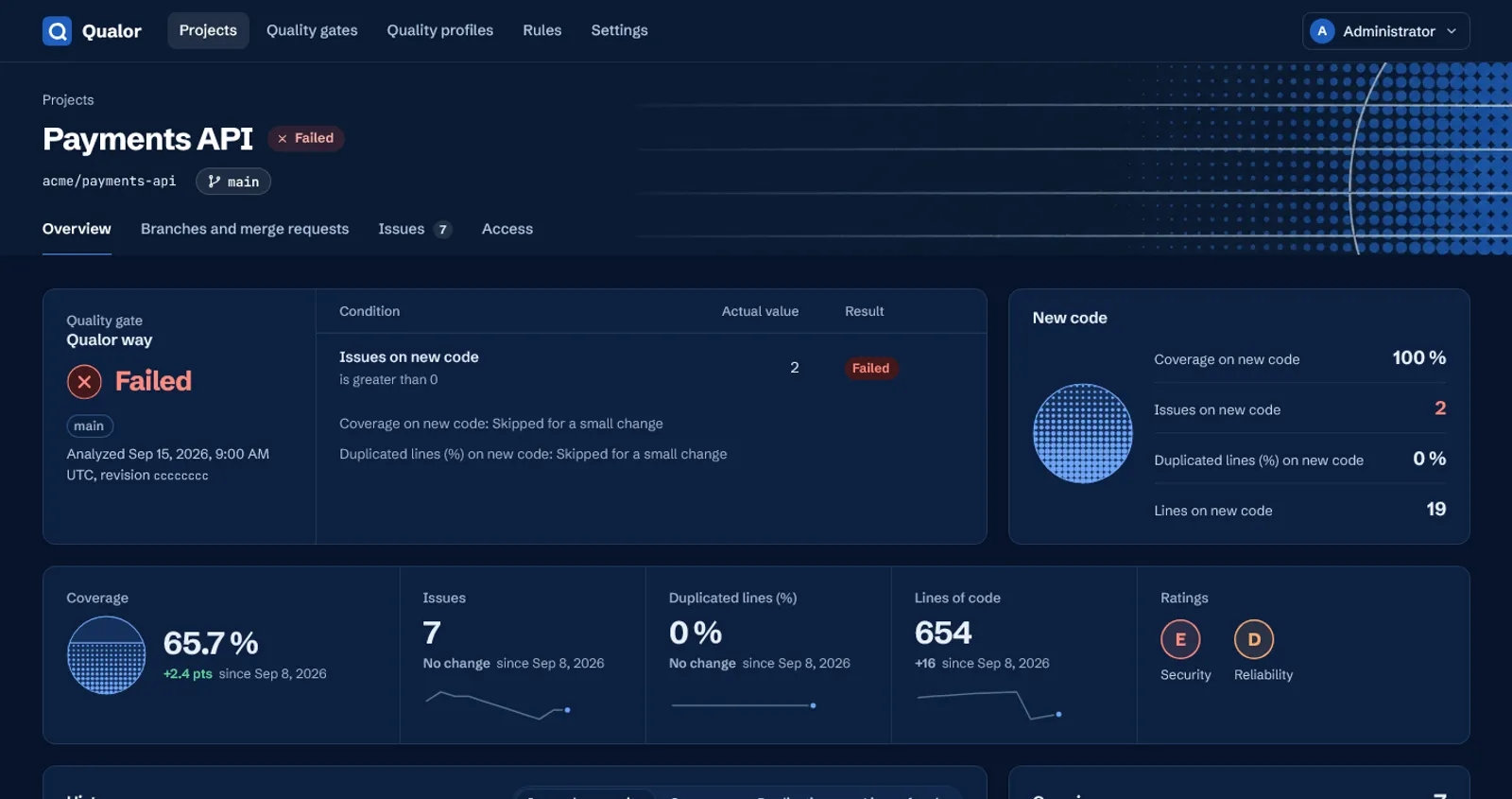The width and height of the screenshot is (1512, 799).
Task: Click the Payments API project title
Action: coord(147,139)
